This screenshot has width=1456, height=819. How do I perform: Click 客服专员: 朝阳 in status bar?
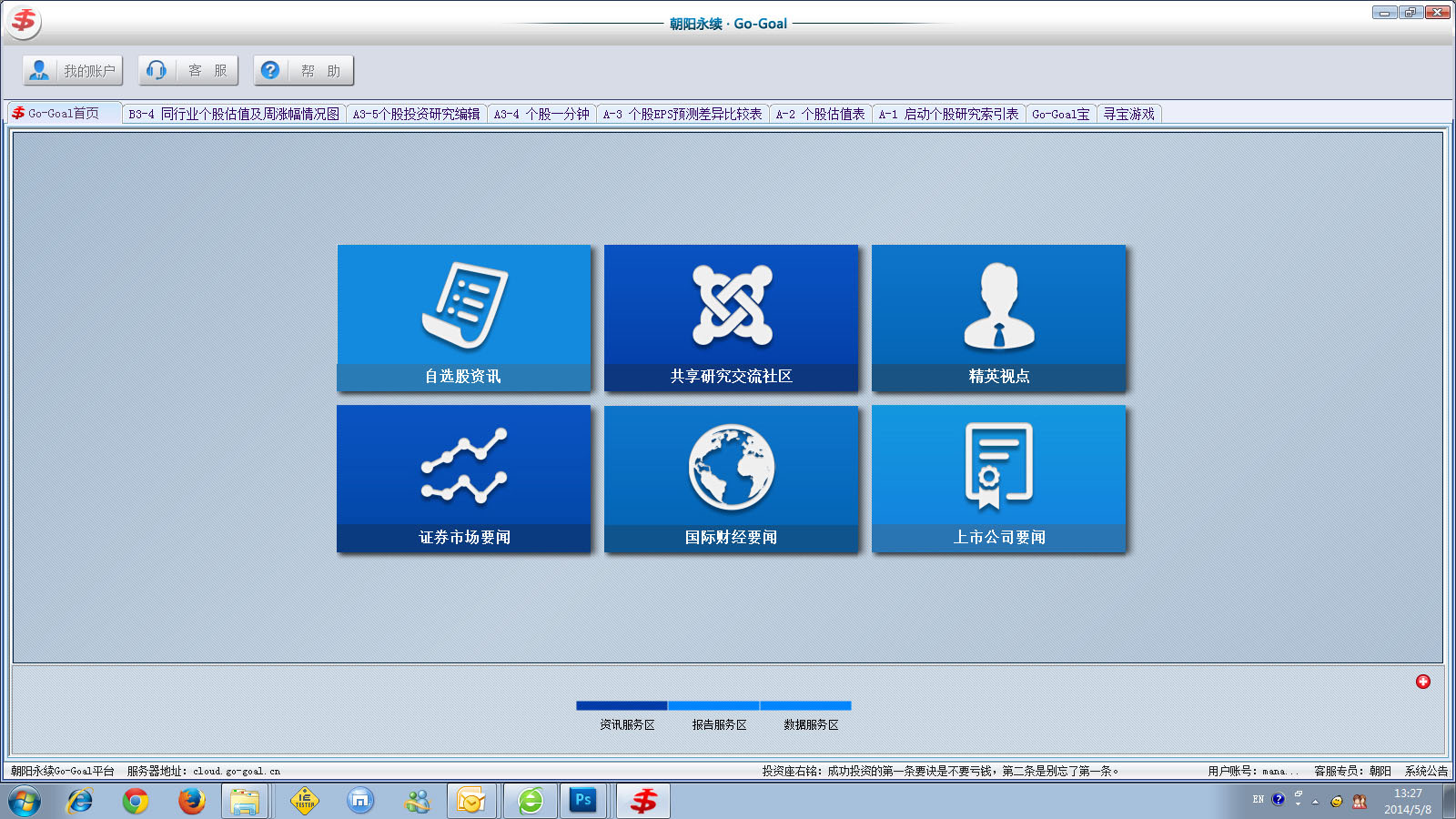[1352, 771]
